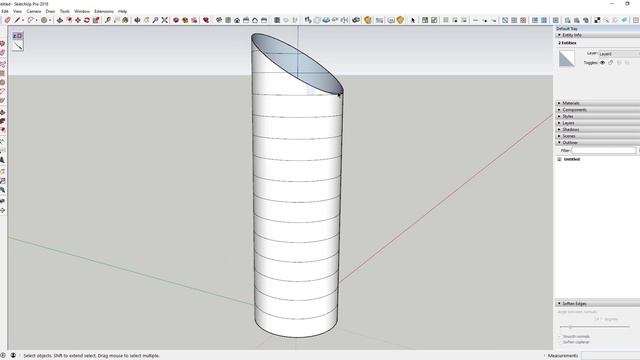Open the Help menu
Screen dimensions: 640x360
pyautogui.click(x=122, y=11)
